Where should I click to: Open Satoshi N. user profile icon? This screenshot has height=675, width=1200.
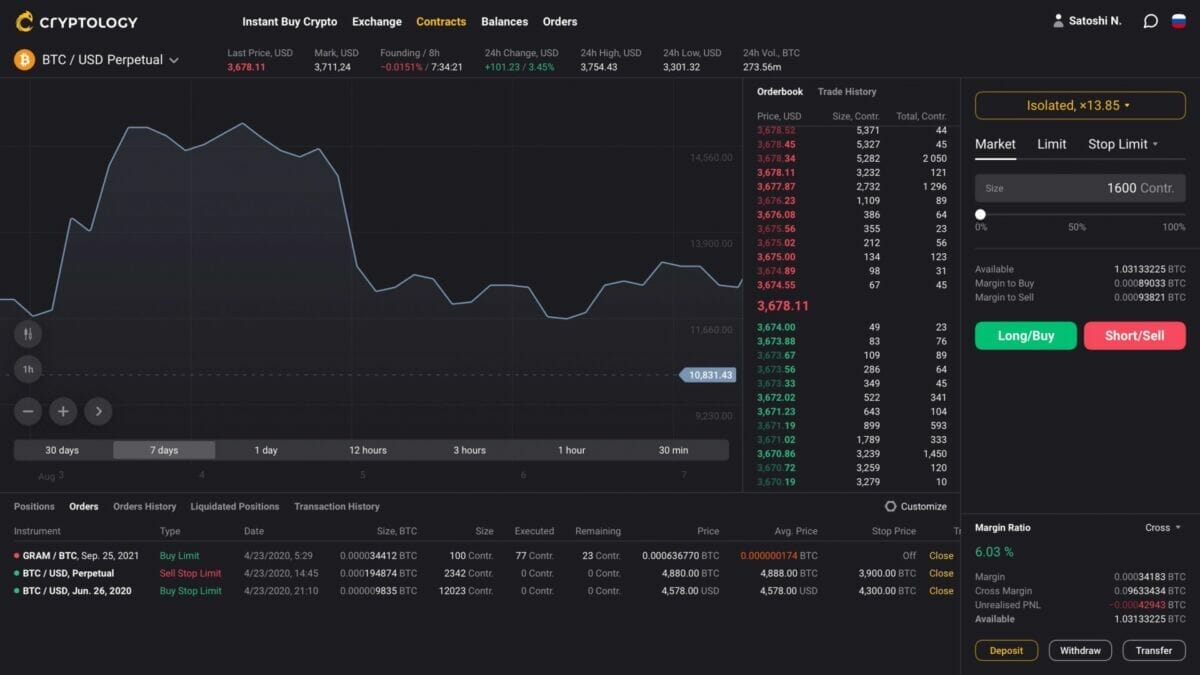(x=1059, y=21)
